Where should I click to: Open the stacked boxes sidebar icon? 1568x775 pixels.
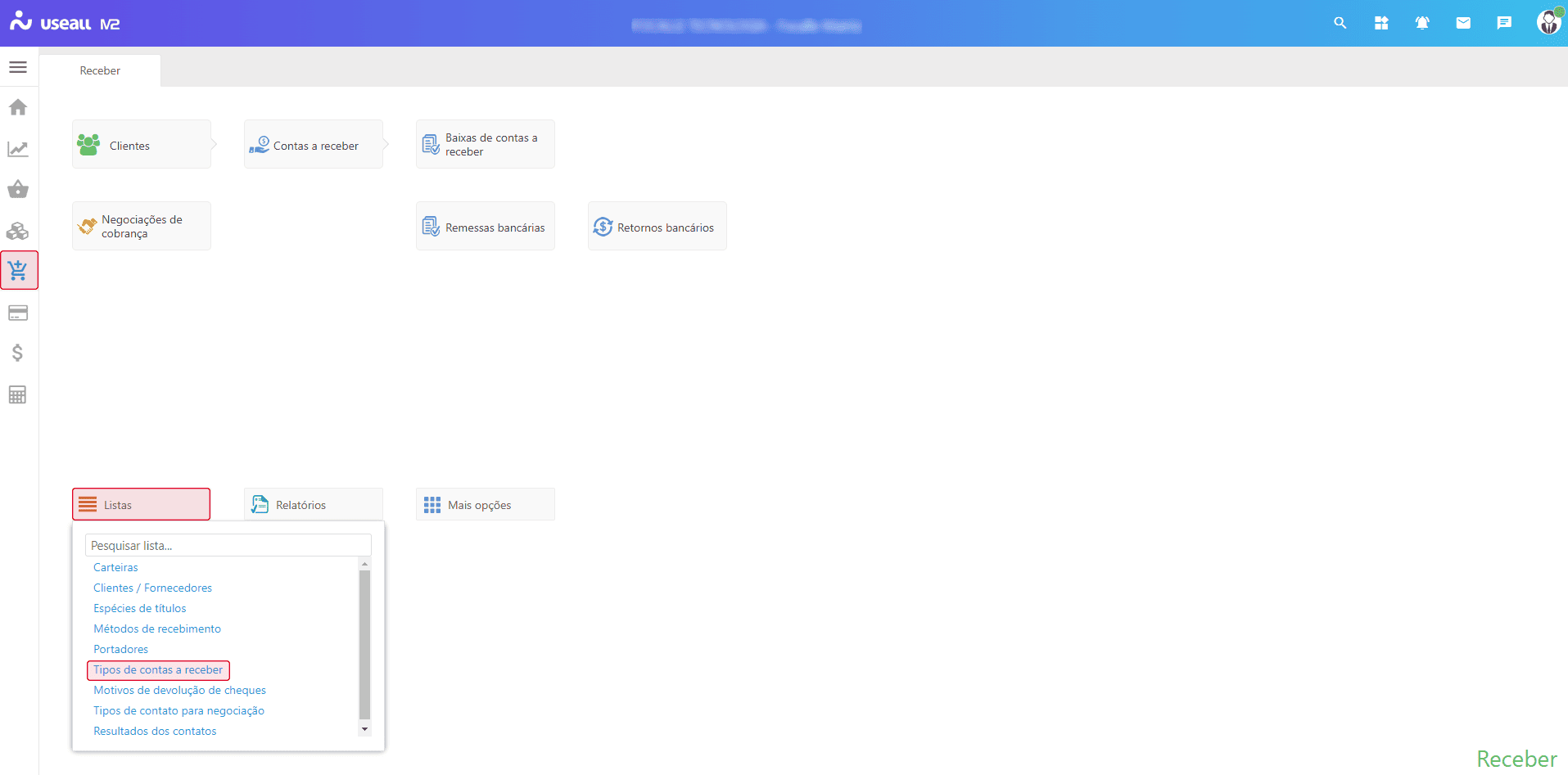(18, 231)
